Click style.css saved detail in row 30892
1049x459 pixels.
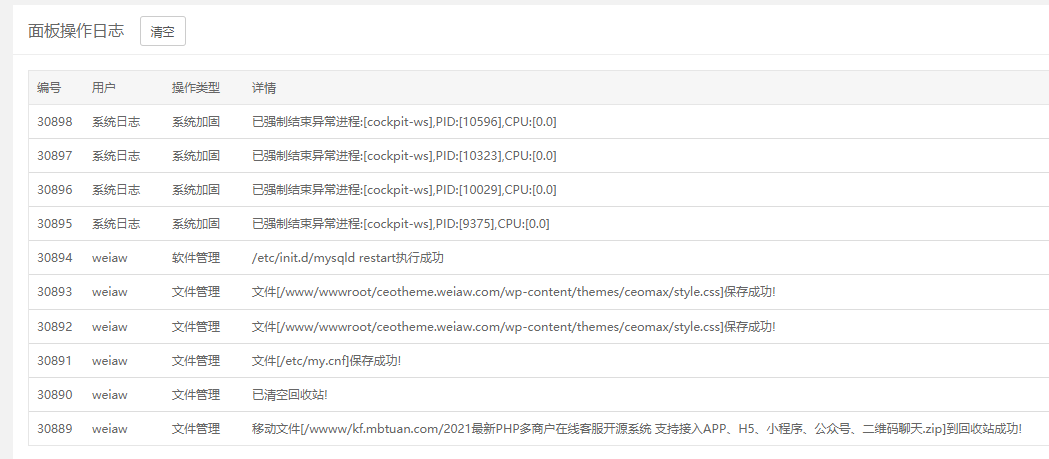(514, 327)
